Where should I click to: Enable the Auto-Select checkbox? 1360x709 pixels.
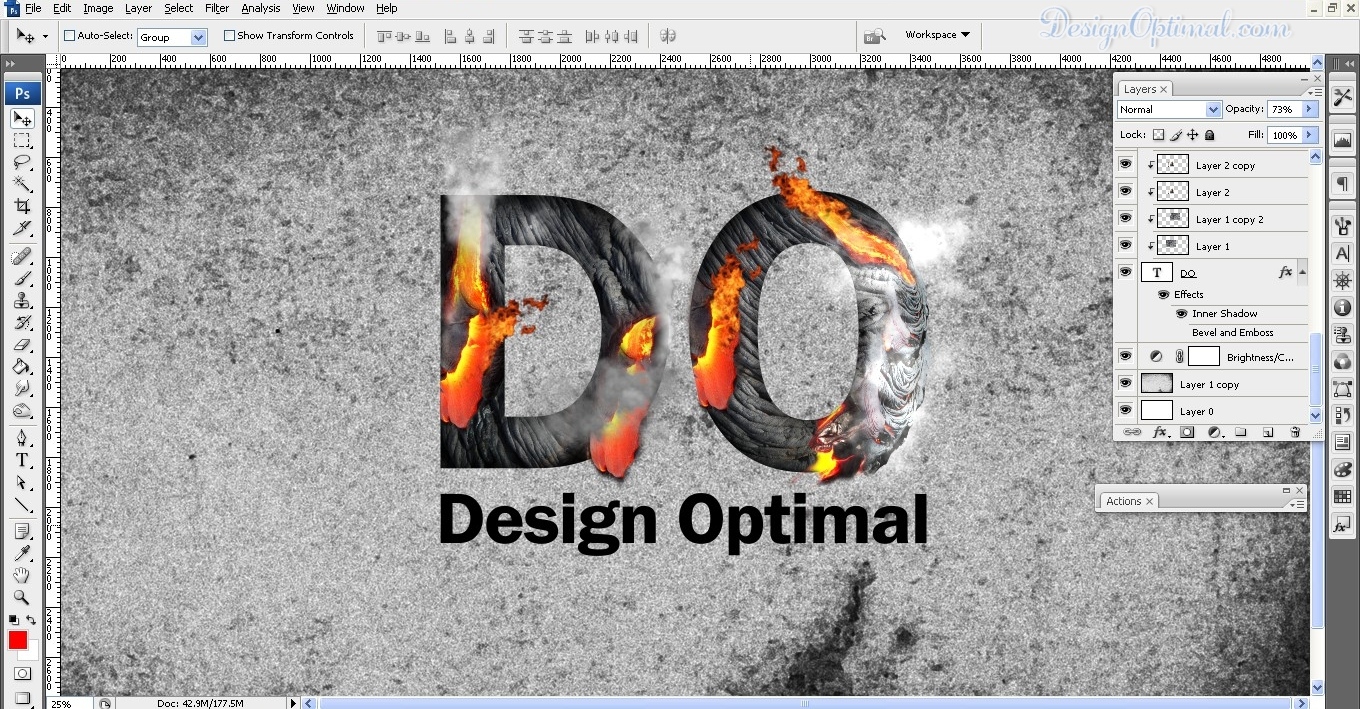(x=70, y=36)
